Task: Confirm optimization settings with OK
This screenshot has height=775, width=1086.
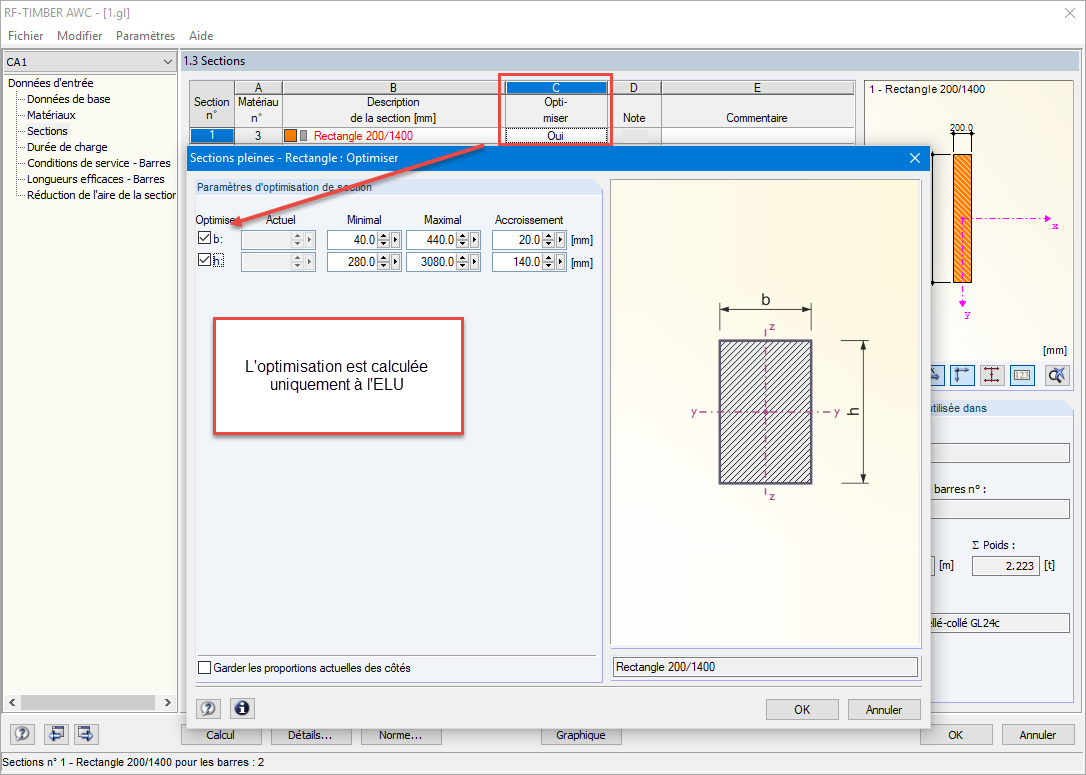Action: click(802, 708)
